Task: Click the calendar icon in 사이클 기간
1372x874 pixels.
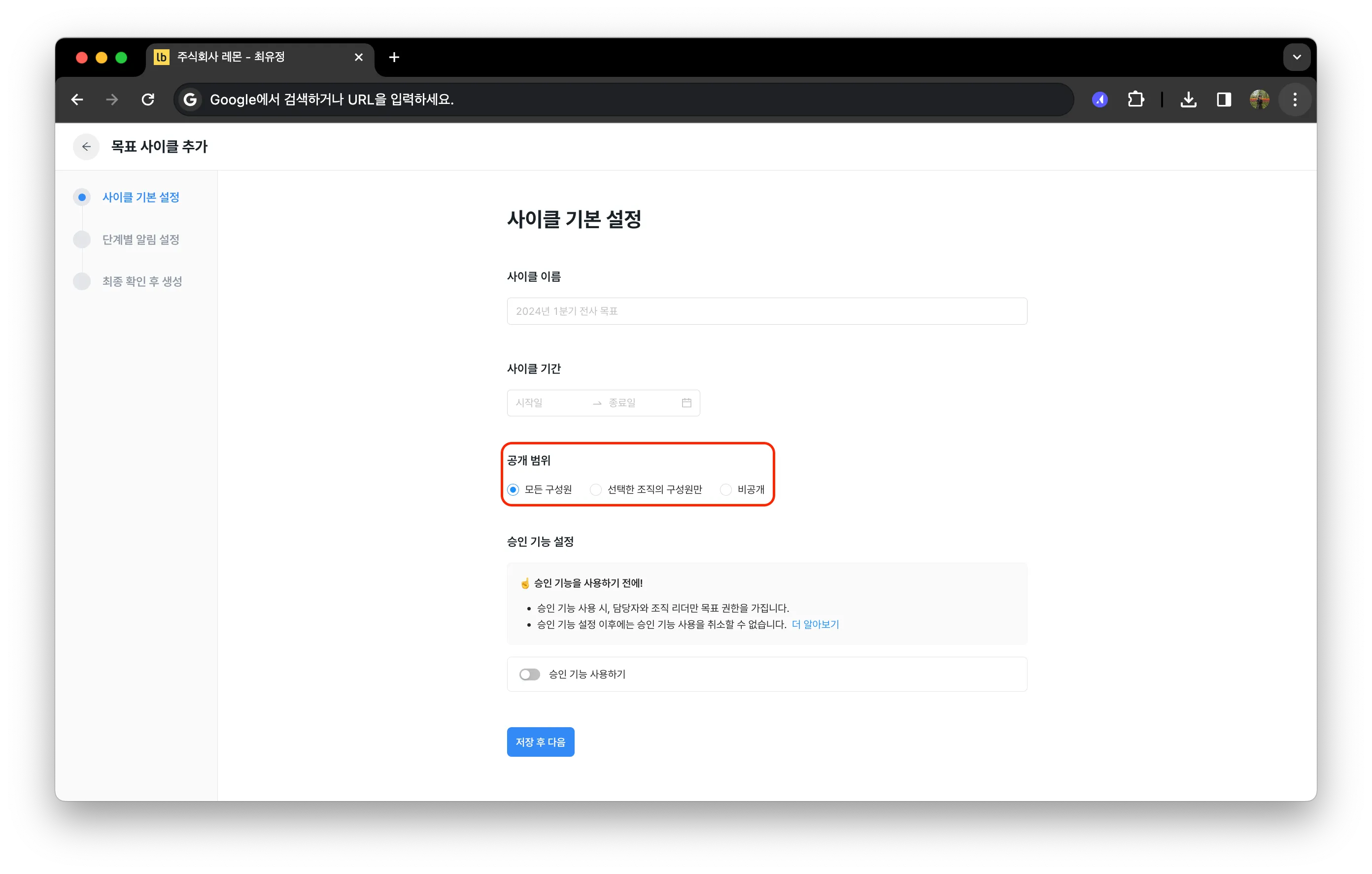Action: [x=686, y=403]
